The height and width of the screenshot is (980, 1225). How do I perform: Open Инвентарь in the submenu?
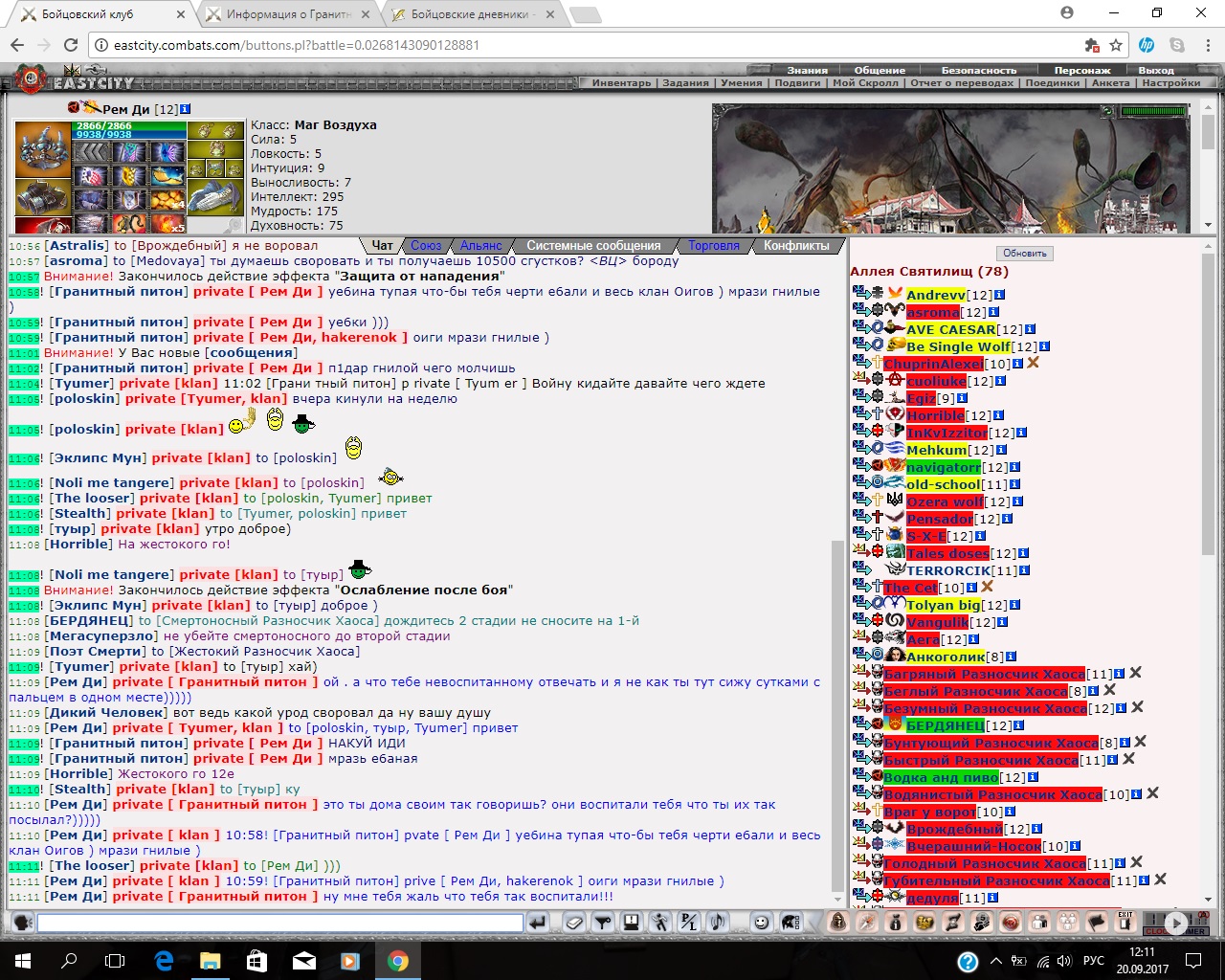click(621, 83)
